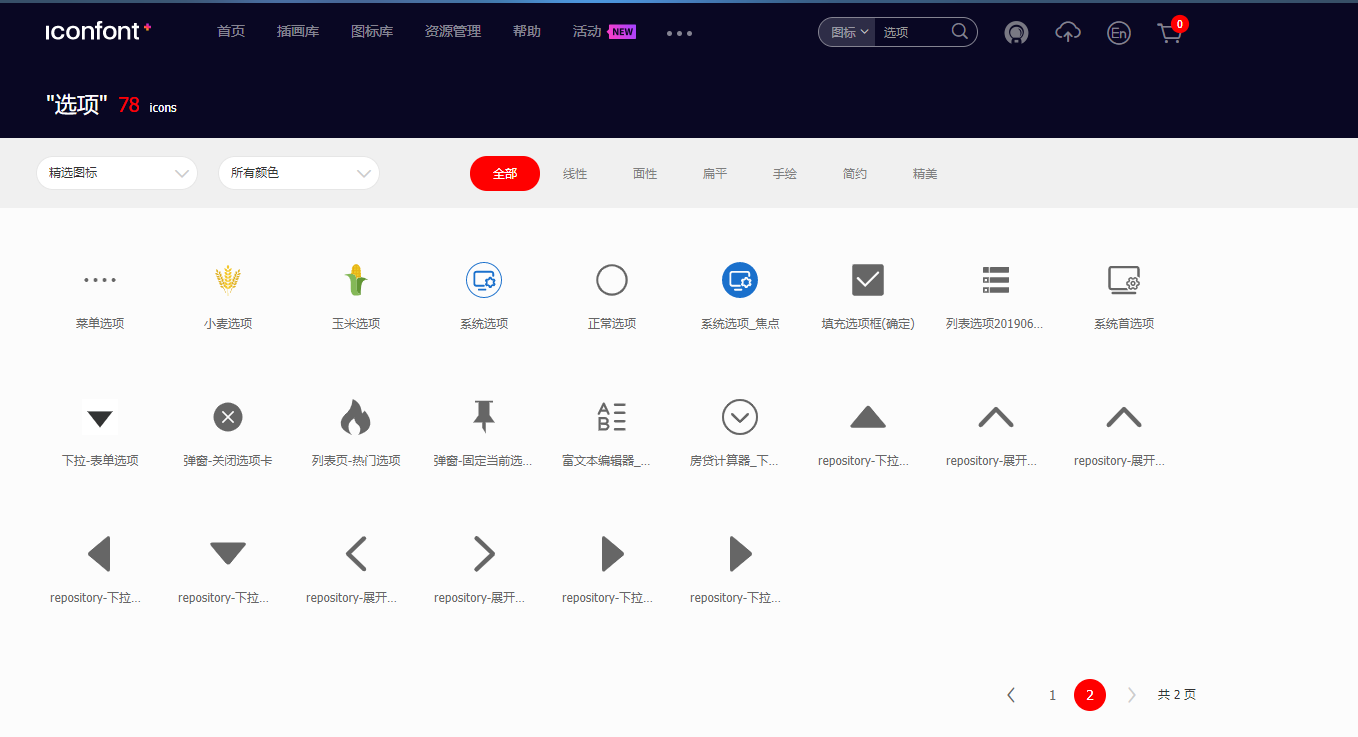Switch language with the En icon
The height and width of the screenshot is (737, 1358).
[1119, 33]
